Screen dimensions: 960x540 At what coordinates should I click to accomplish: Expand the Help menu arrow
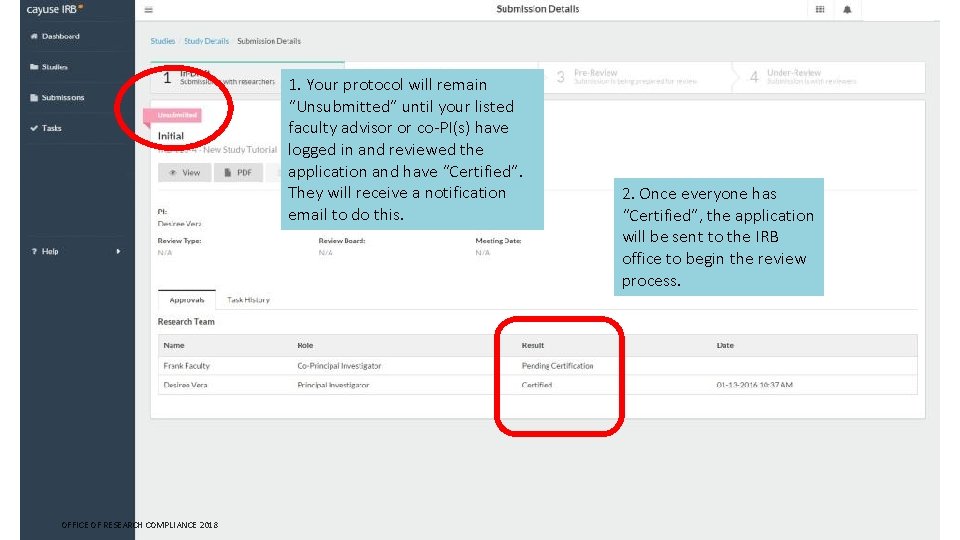pyautogui.click(x=118, y=251)
